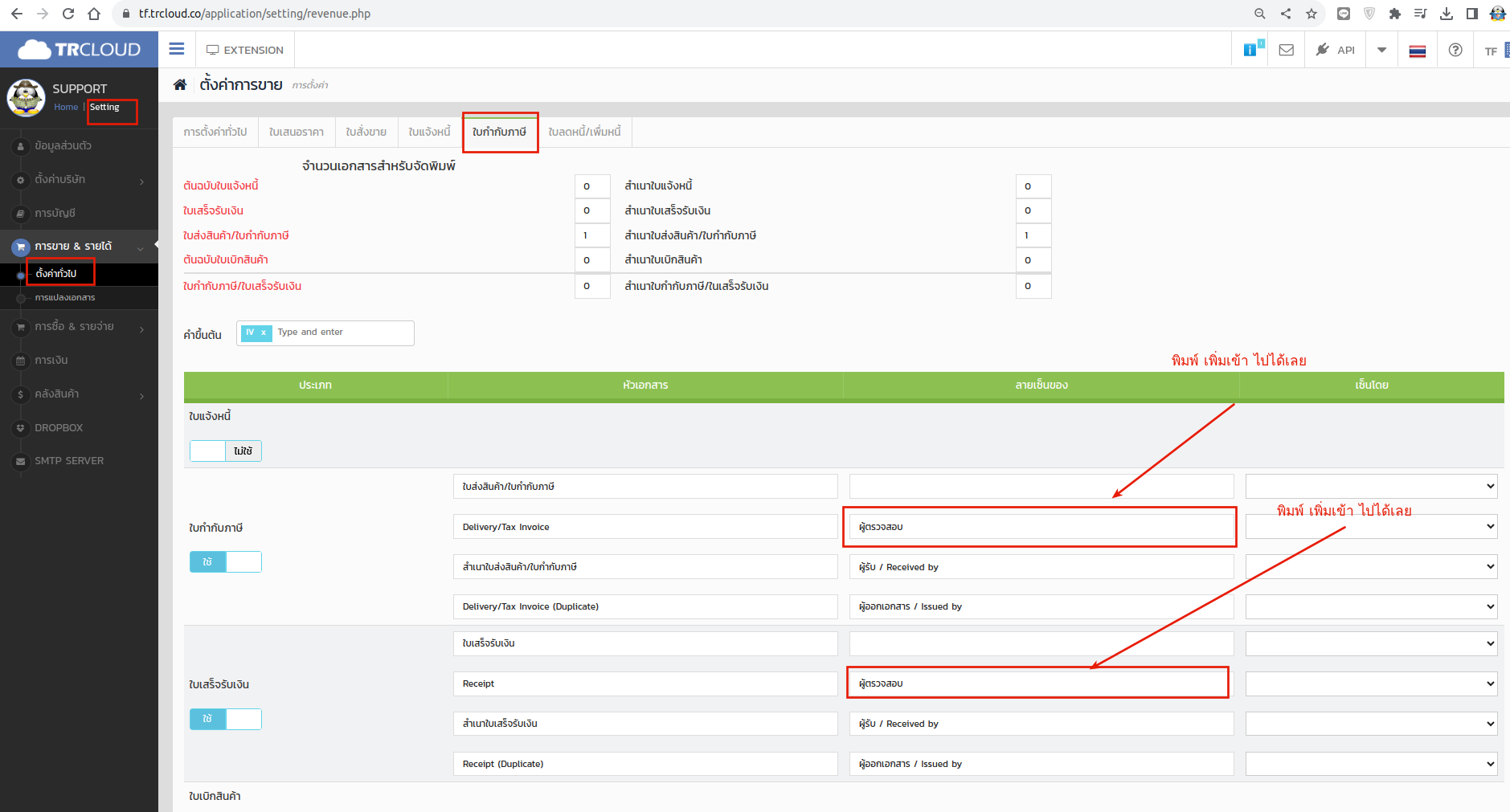Click the Setting breadcrumb link

104,107
